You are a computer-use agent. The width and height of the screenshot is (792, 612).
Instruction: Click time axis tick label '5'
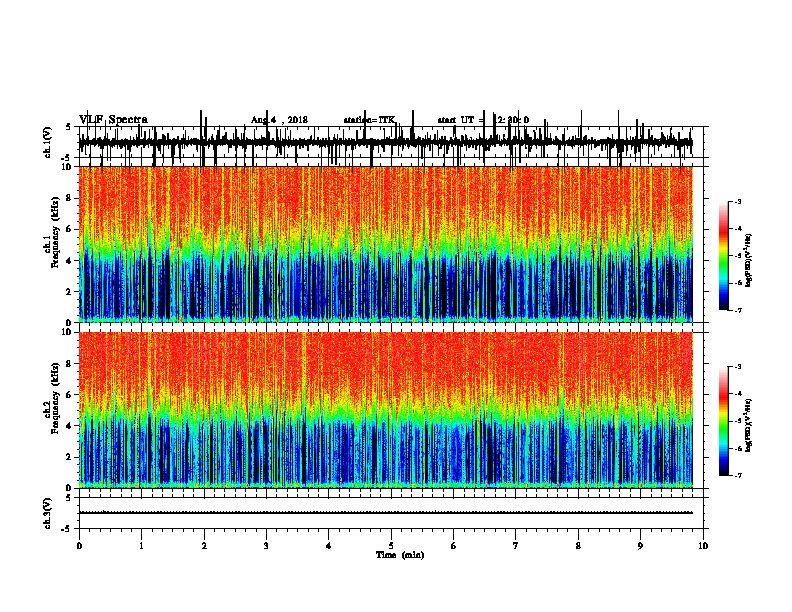click(391, 546)
